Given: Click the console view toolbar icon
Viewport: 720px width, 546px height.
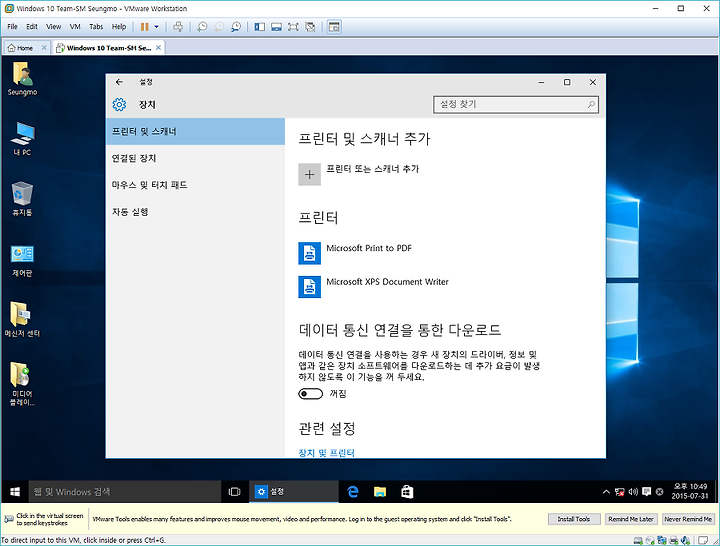Looking at the screenshot, I should point(334,27).
